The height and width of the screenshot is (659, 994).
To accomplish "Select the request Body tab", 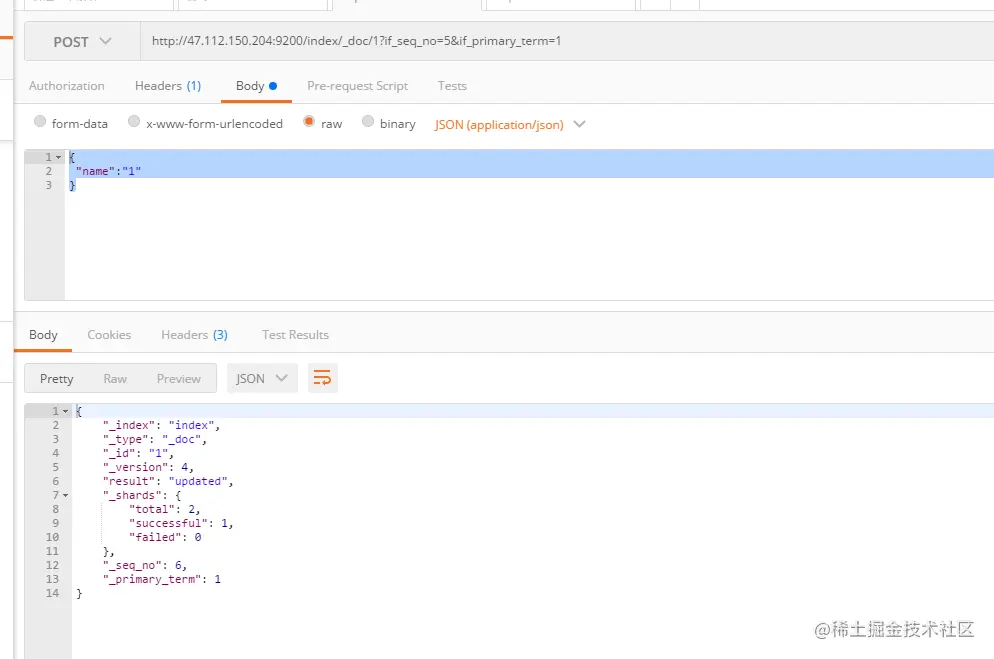I will coord(256,86).
